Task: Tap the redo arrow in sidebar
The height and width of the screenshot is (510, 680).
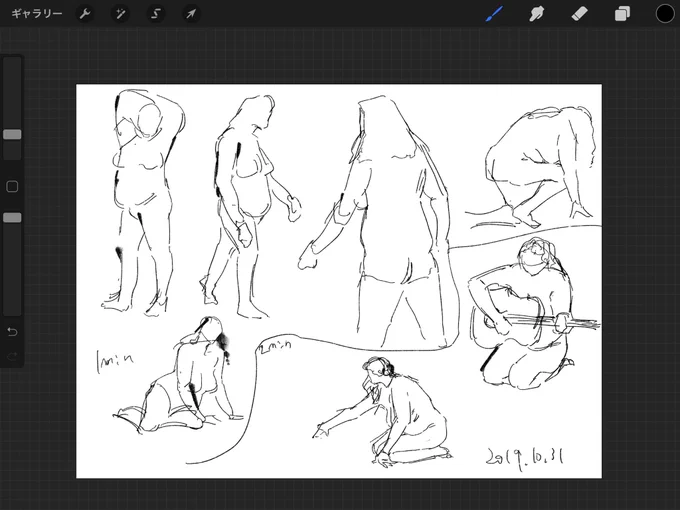Action: [x=12, y=356]
